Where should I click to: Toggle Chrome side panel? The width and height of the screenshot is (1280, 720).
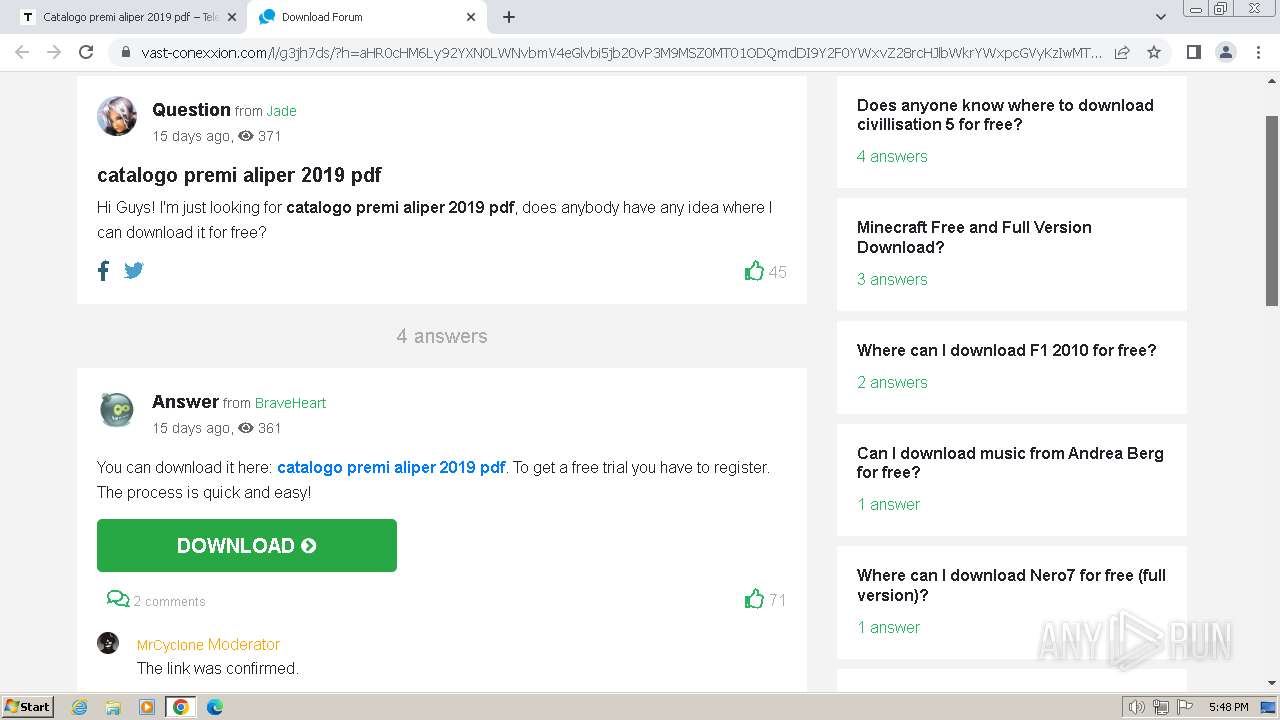point(1193,52)
